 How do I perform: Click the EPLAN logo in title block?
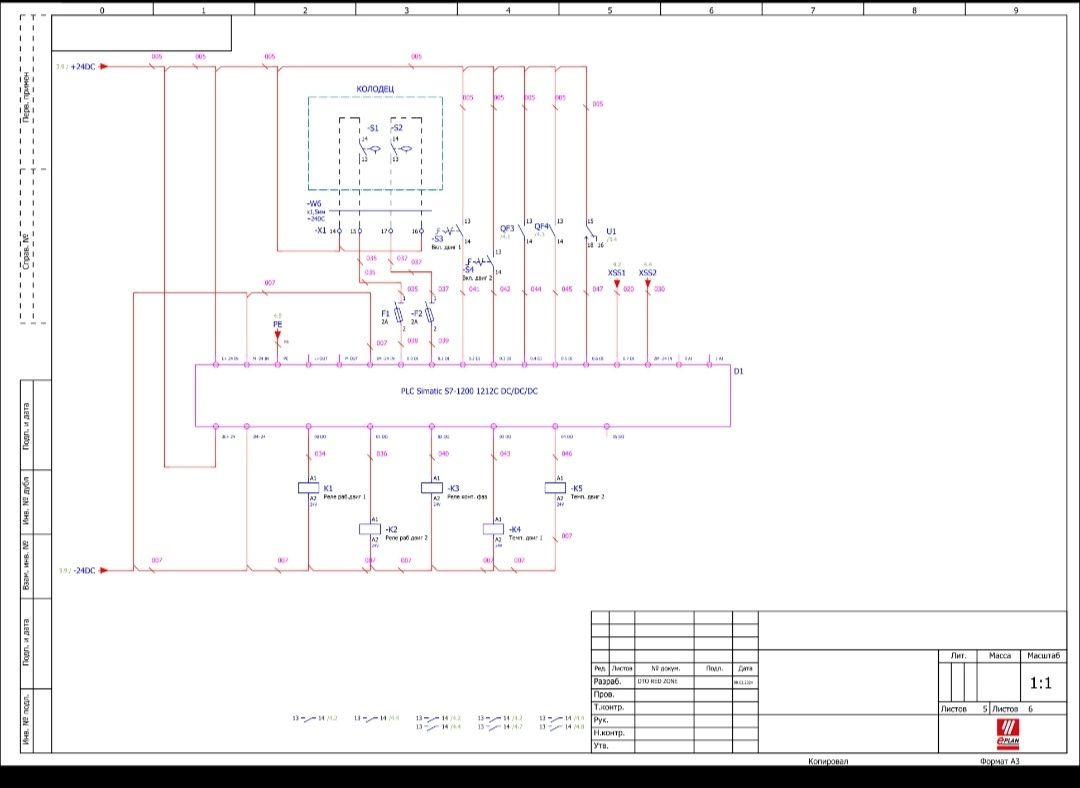coord(1008,734)
